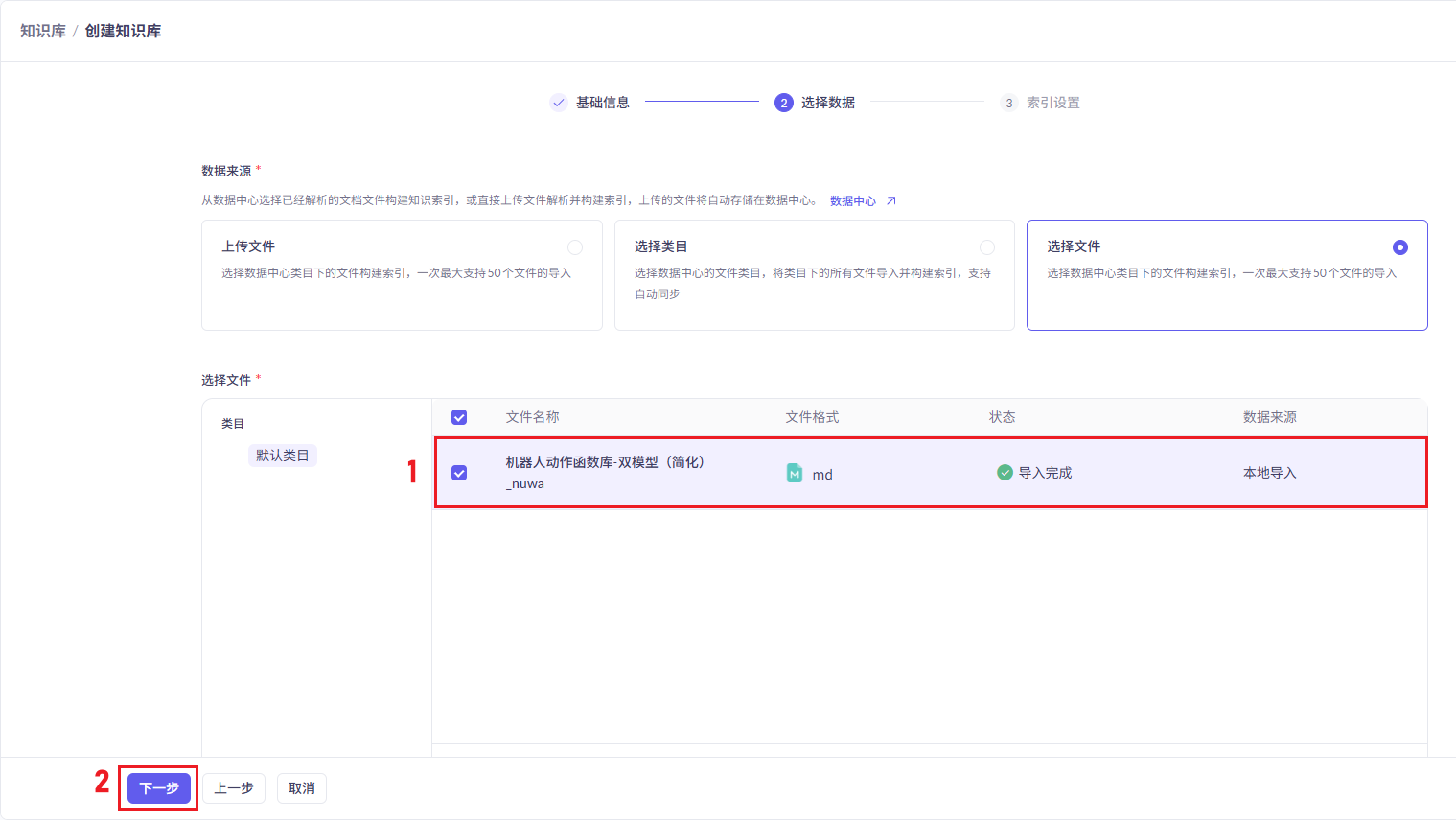Image resolution: width=1456 pixels, height=820 pixels.
Task: Select the 选择类目 radio option
Action: (x=987, y=247)
